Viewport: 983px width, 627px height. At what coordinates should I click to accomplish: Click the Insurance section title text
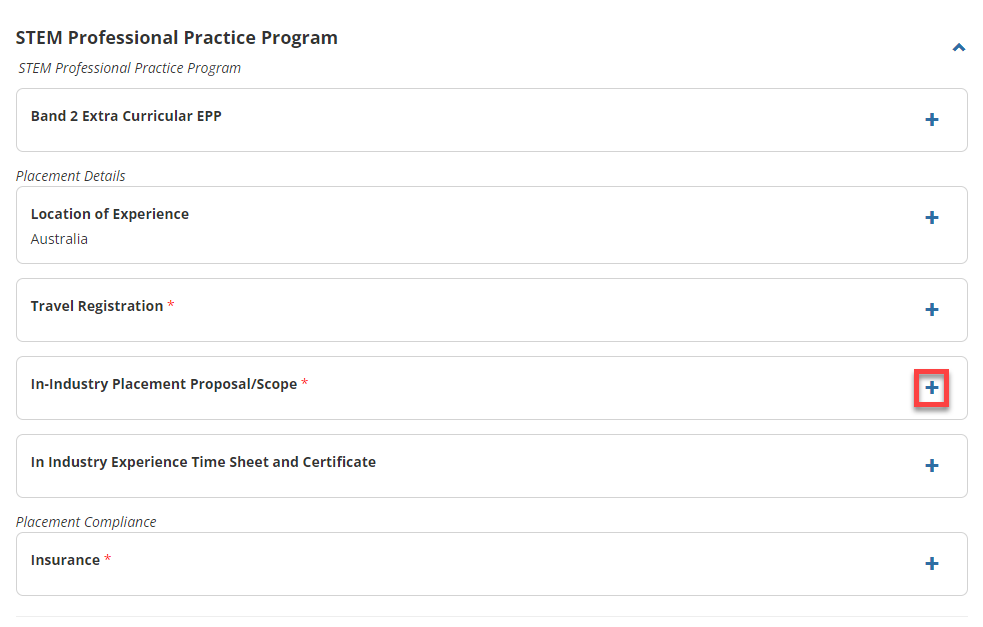pos(63,560)
